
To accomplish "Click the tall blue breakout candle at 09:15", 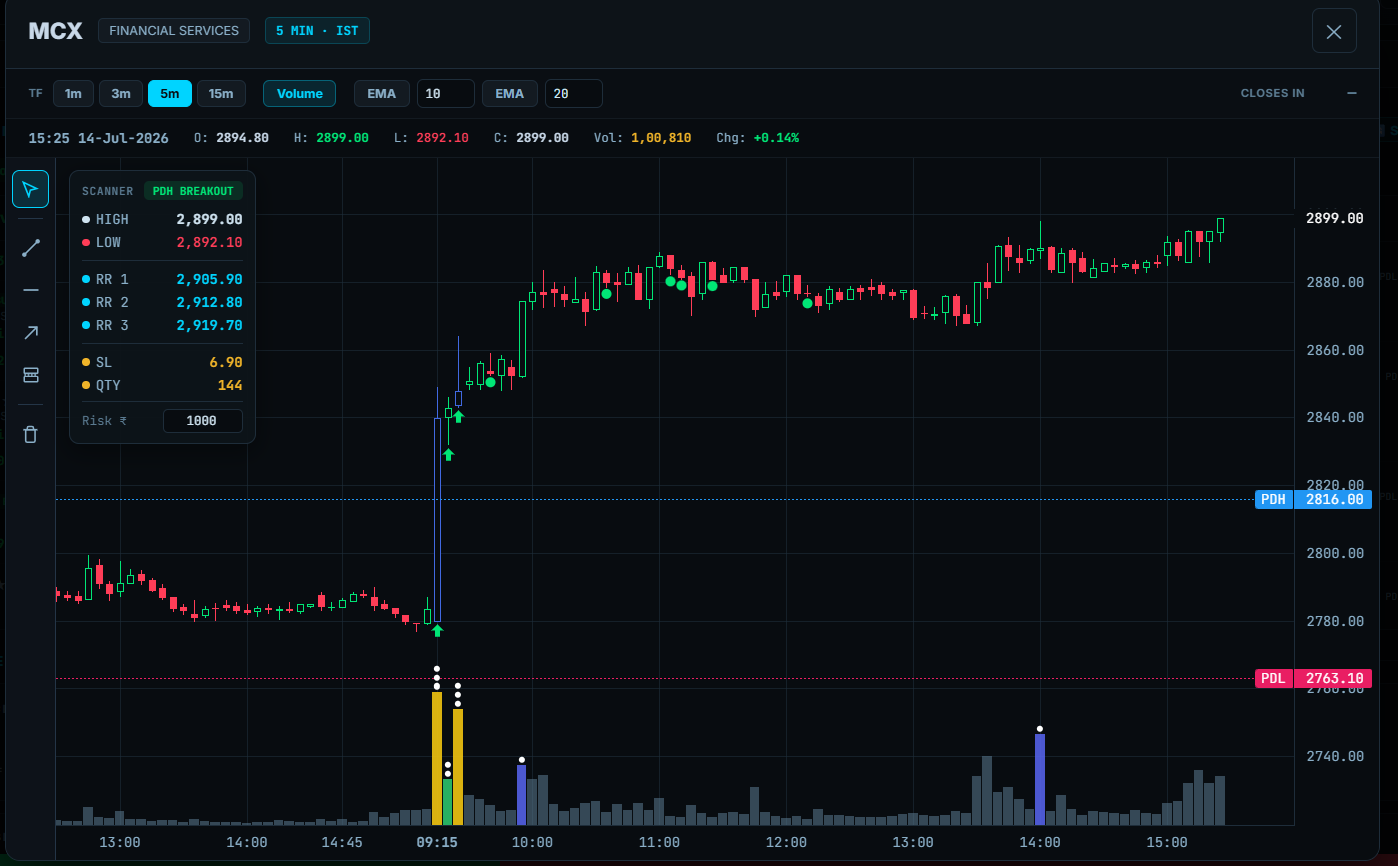I will pyautogui.click(x=437, y=520).
